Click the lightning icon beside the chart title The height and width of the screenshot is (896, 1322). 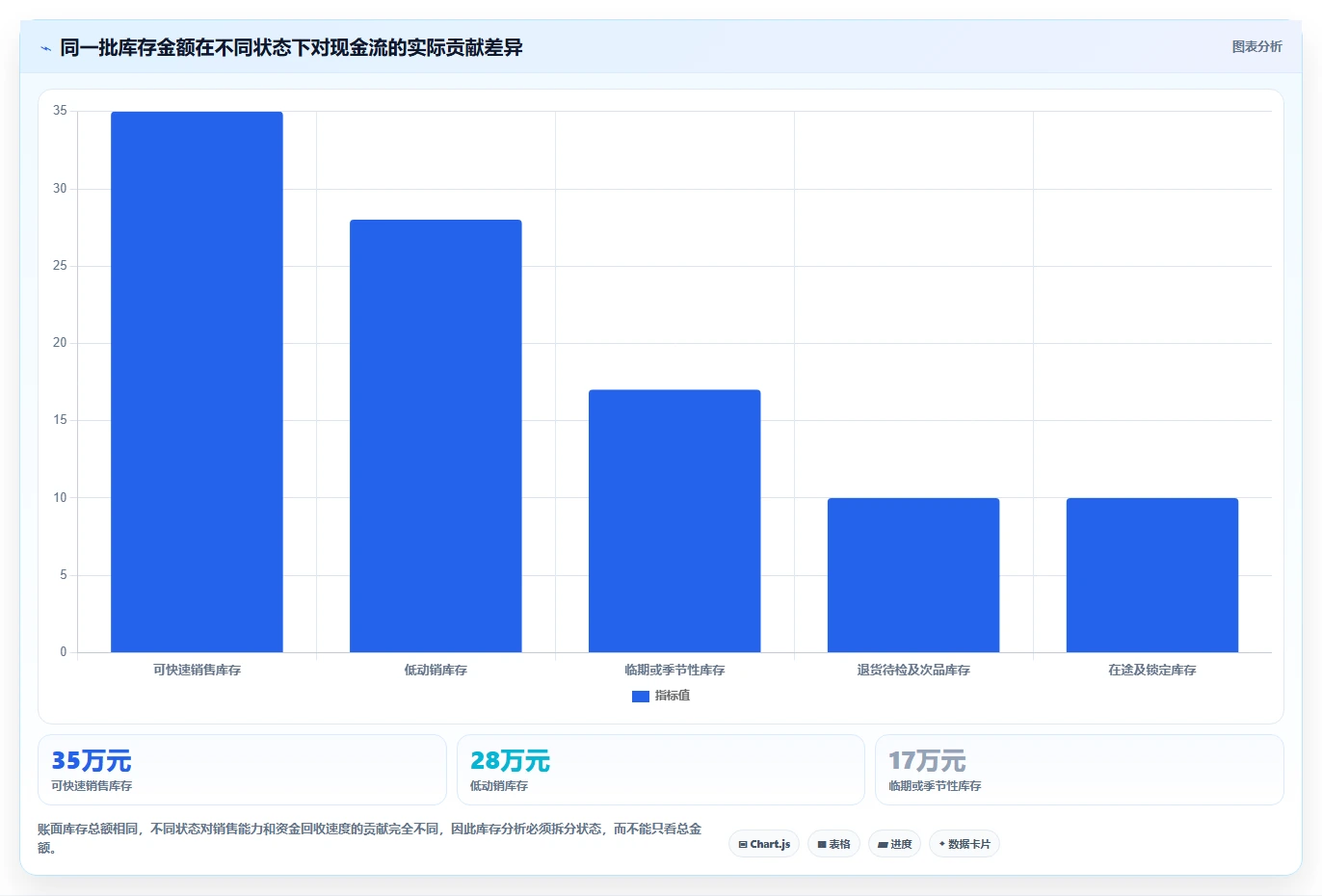point(45,48)
